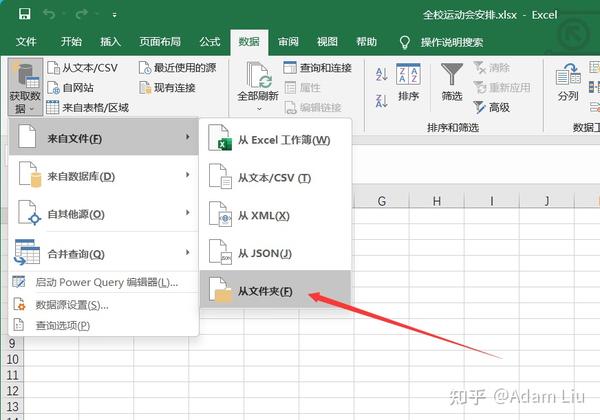This screenshot has width=600, height=420.
Task: Open 高级 filter options
Action: (x=491, y=107)
